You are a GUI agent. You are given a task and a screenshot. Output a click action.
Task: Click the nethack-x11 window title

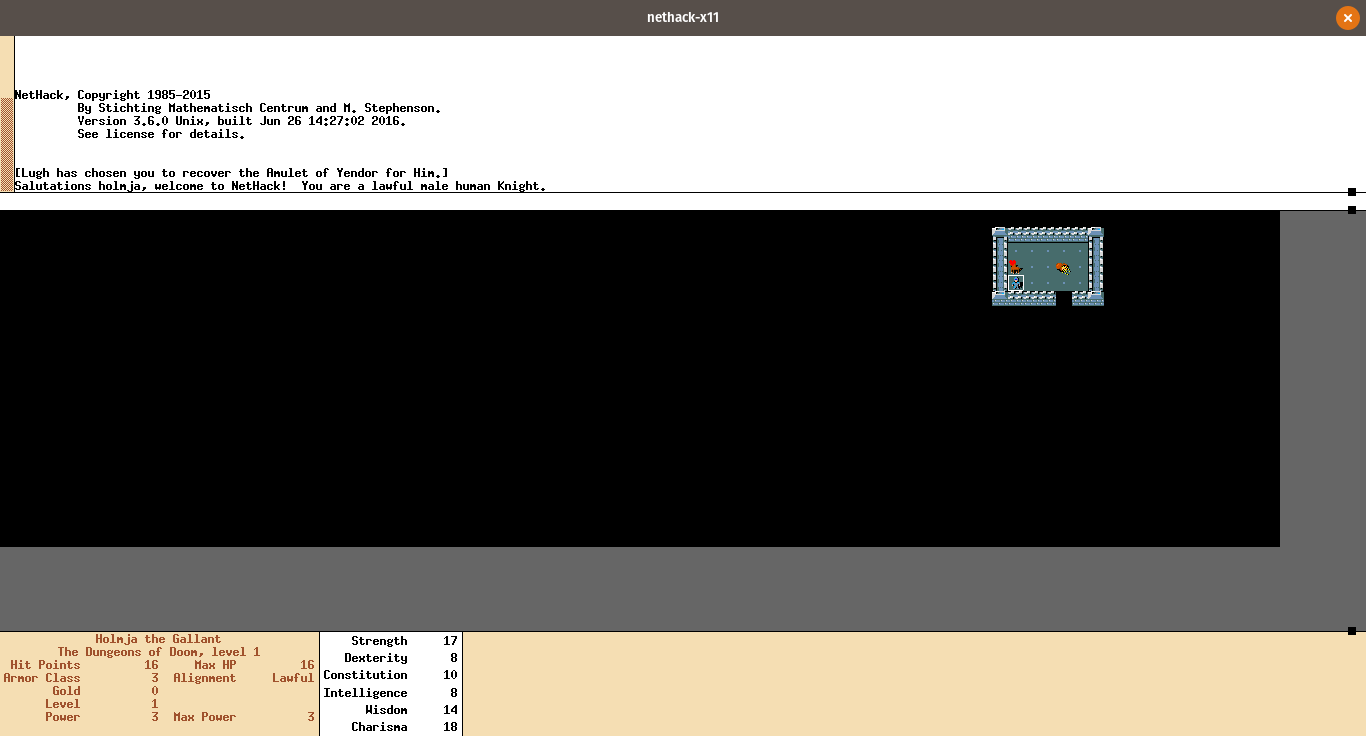point(683,18)
